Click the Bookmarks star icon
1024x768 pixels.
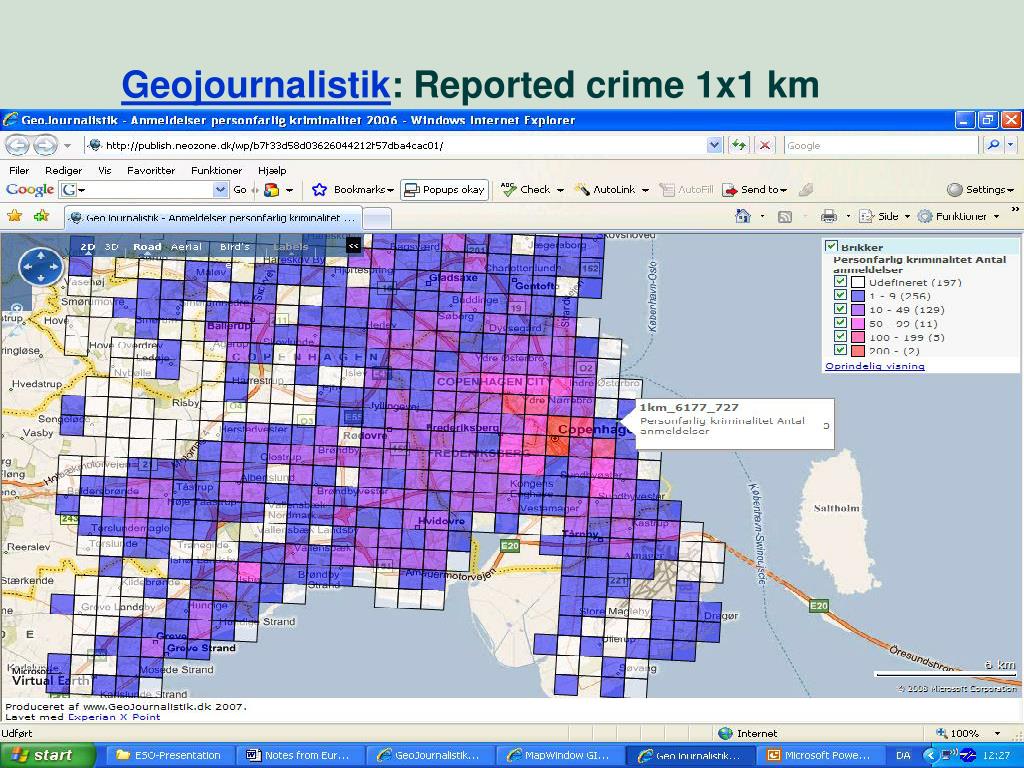319,189
